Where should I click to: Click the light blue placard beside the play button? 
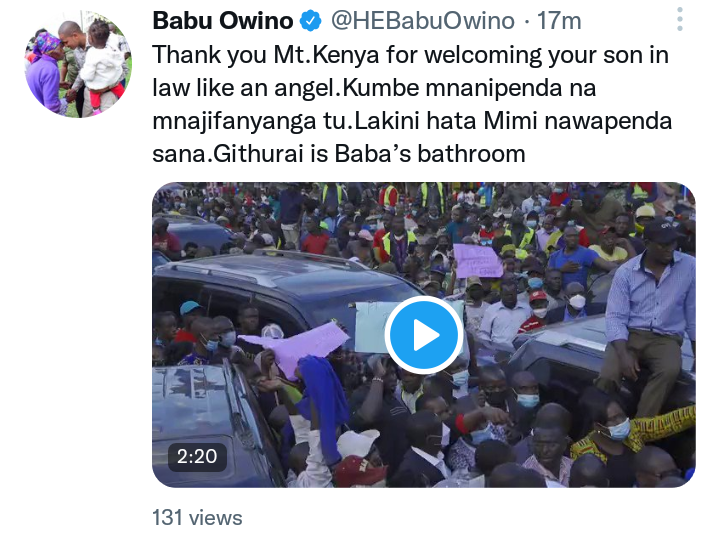[x=371, y=327]
